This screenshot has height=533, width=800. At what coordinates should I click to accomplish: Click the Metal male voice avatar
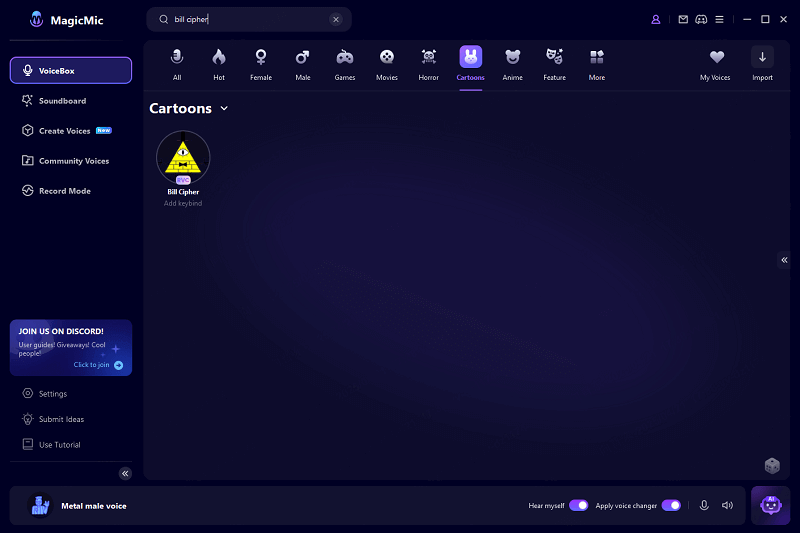[40, 505]
